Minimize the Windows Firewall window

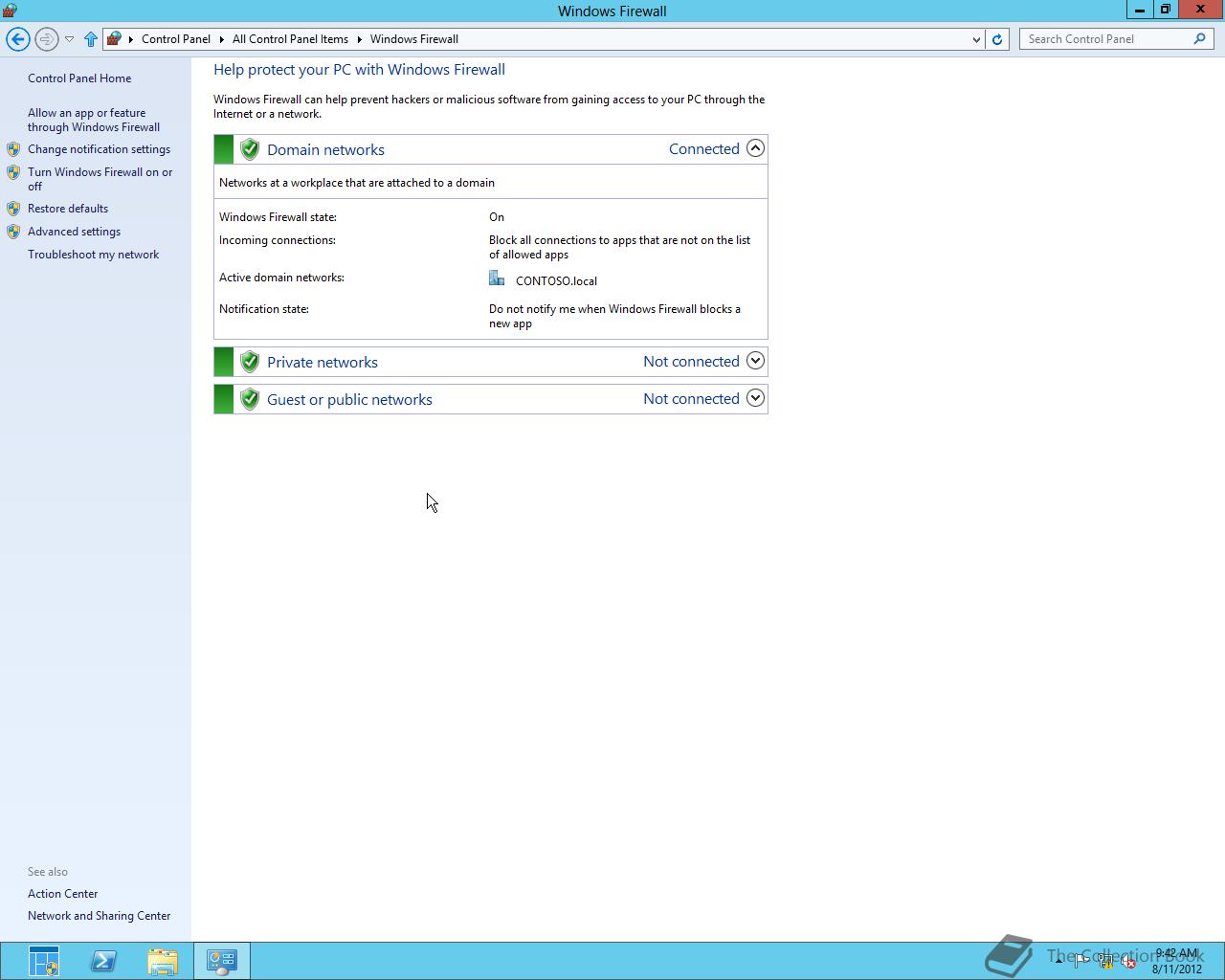[x=1140, y=10]
